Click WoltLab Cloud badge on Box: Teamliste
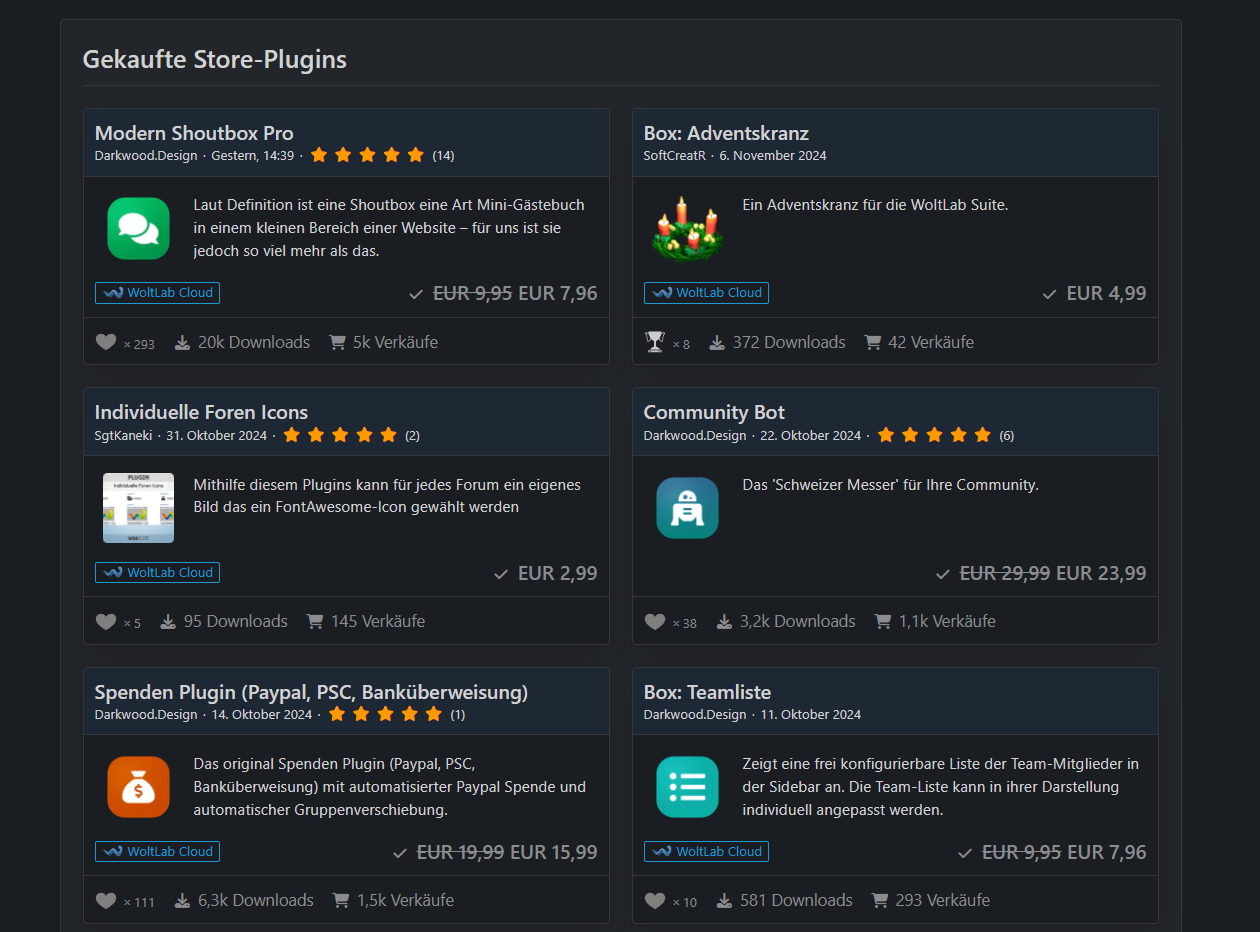The width and height of the screenshot is (1260, 932). click(x=706, y=852)
